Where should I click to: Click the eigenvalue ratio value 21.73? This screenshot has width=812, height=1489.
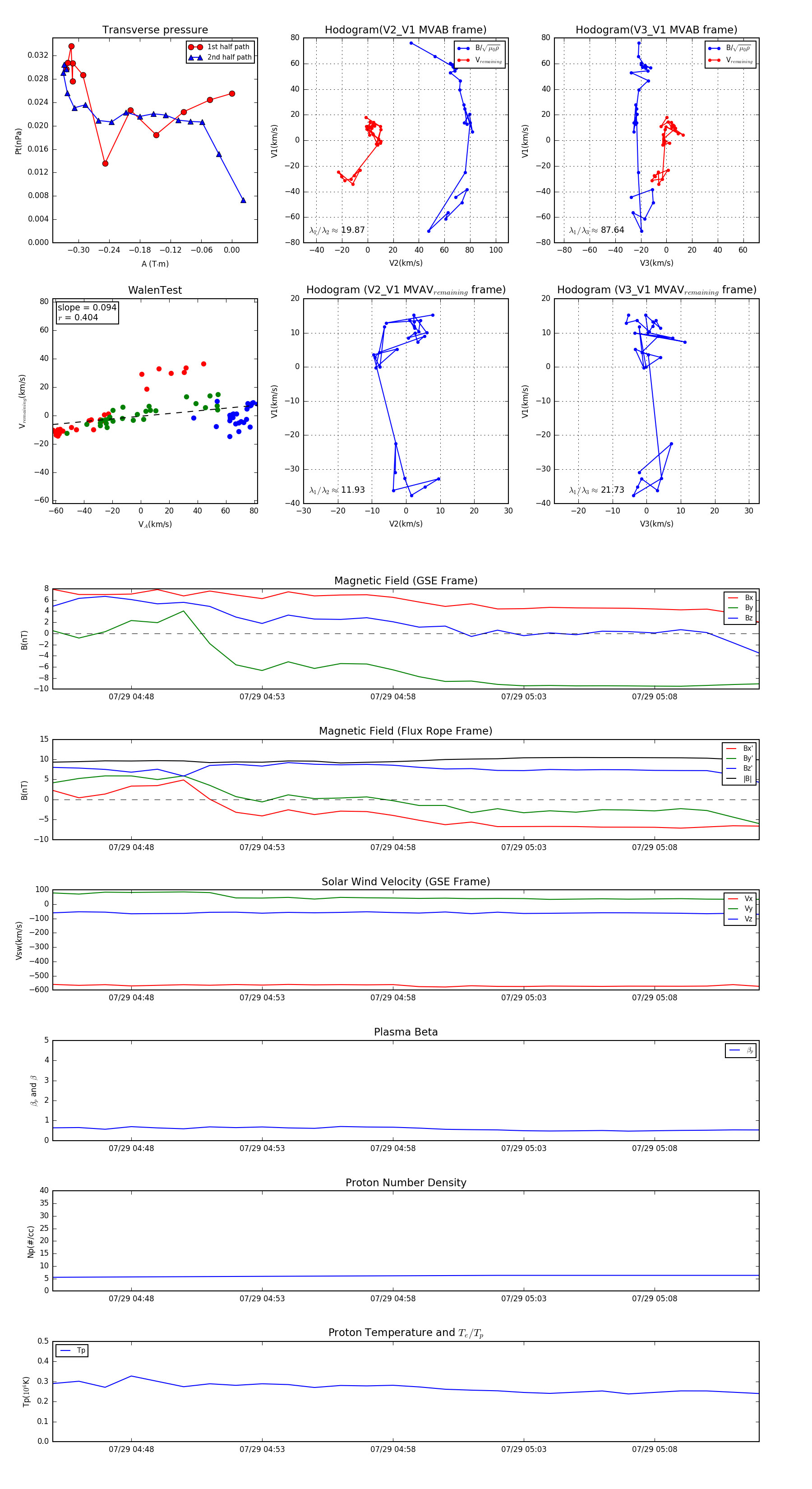pos(612,490)
